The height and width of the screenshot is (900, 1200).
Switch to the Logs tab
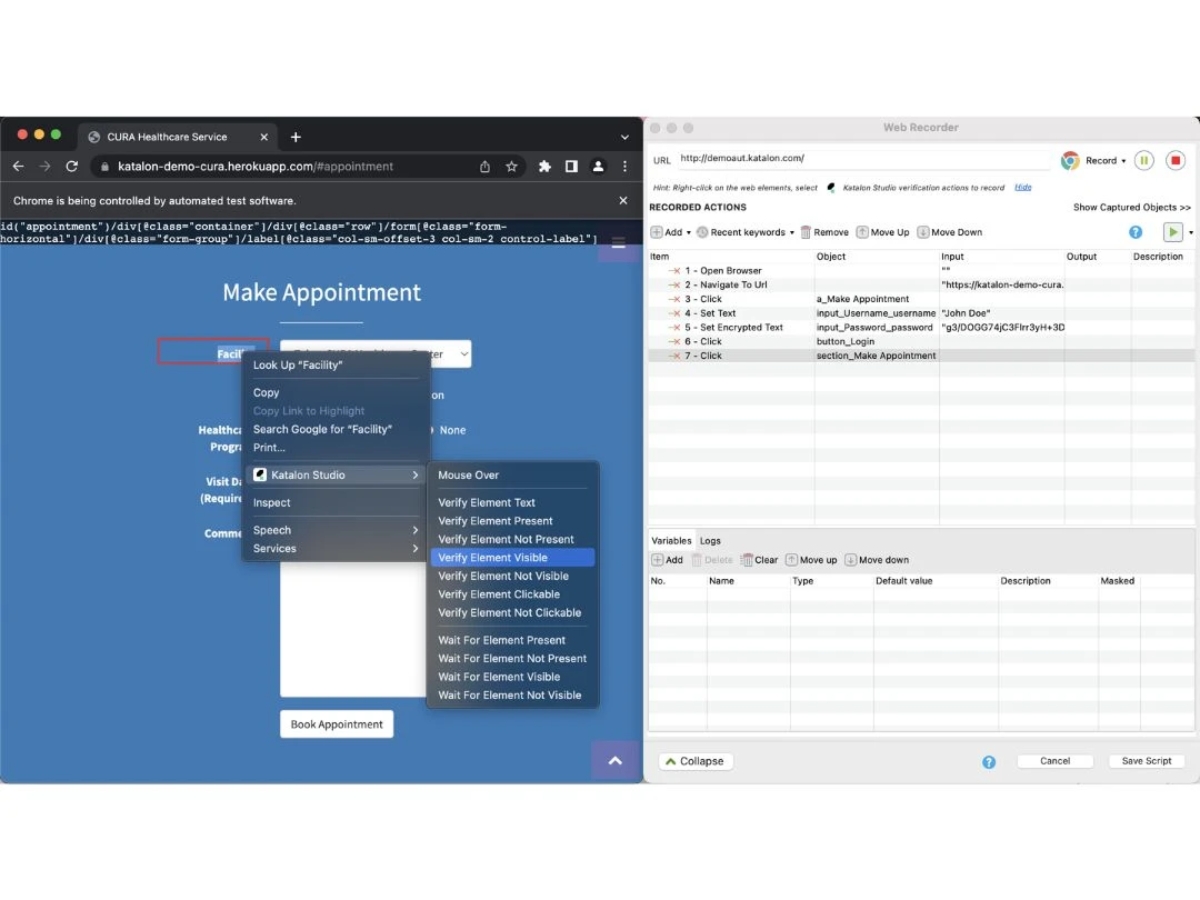tap(710, 541)
